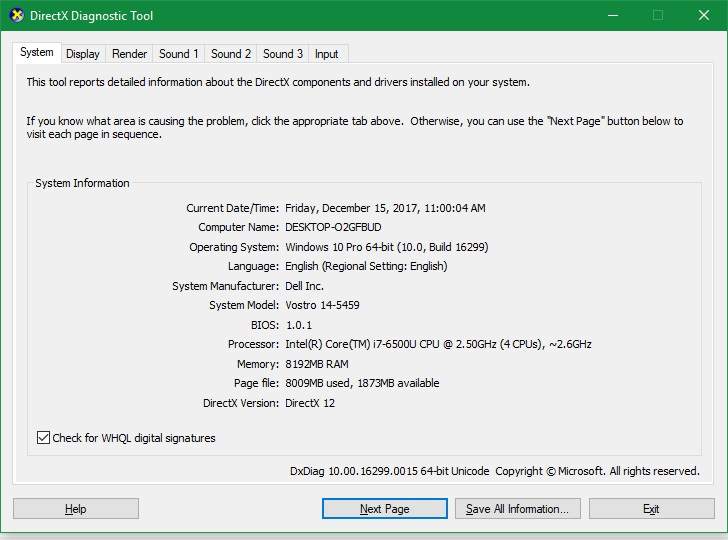
Task: Click the Computer Name label
Action: coord(239,227)
